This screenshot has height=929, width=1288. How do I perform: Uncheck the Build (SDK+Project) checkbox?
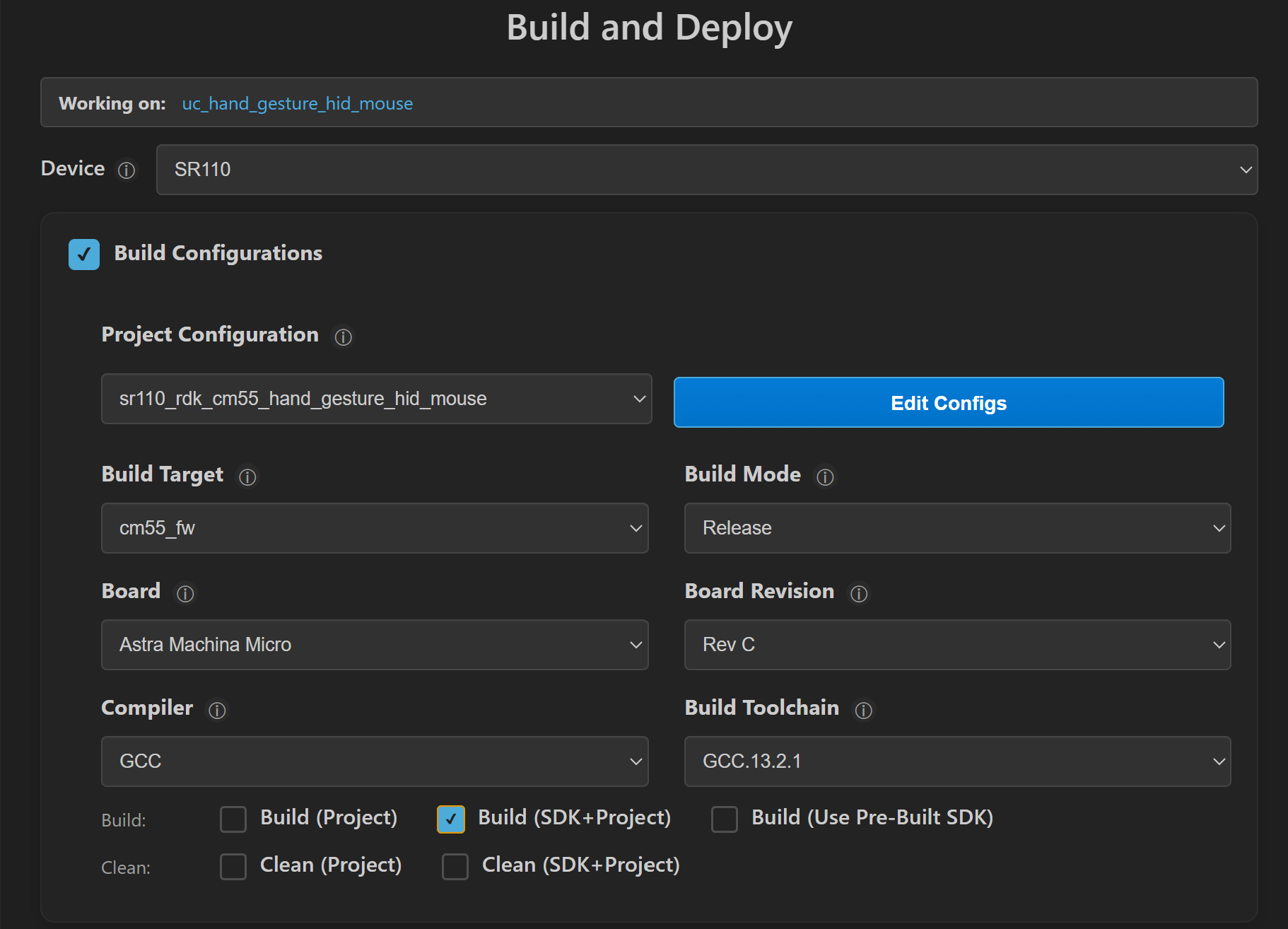pyautogui.click(x=451, y=819)
